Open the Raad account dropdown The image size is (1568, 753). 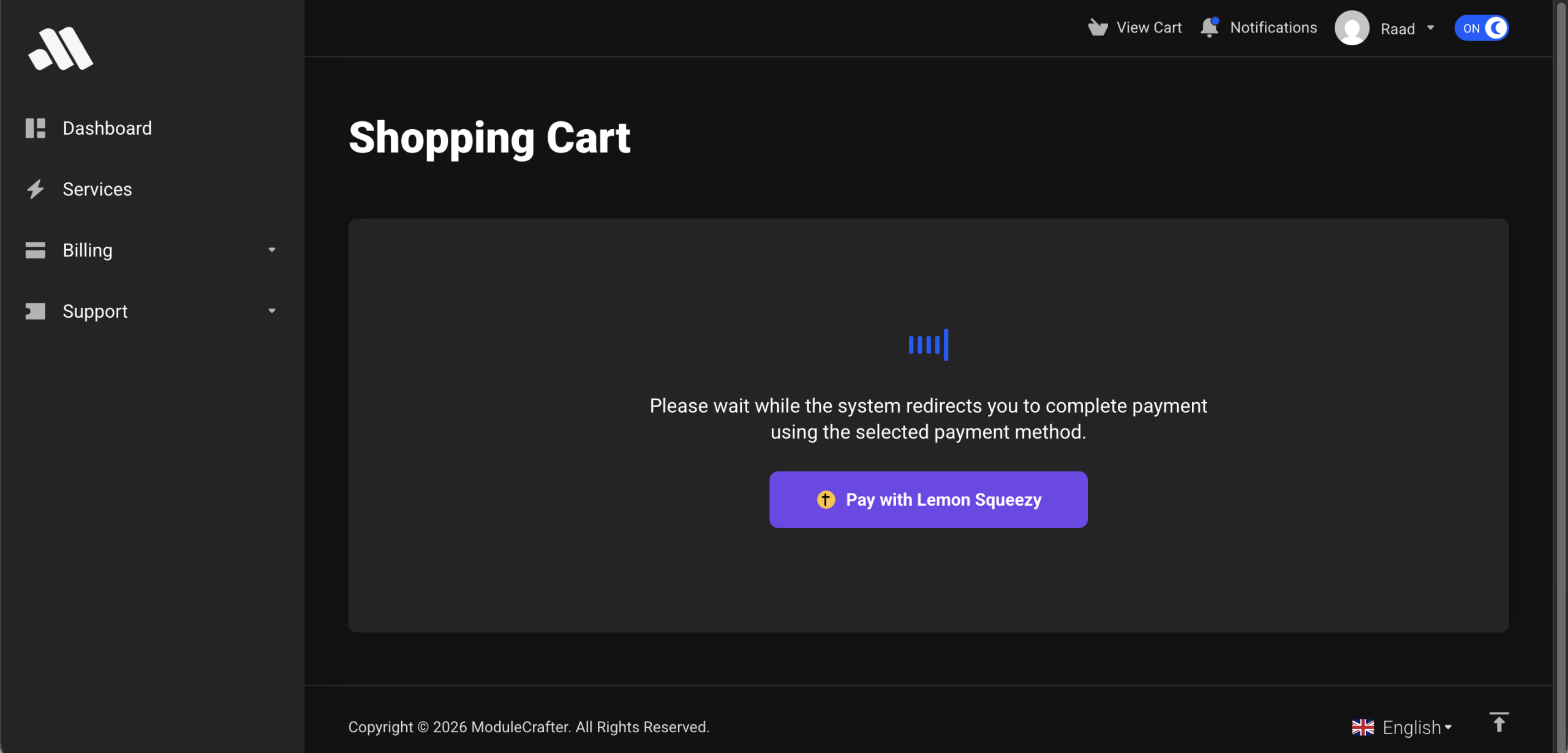[x=1407, y=28]
